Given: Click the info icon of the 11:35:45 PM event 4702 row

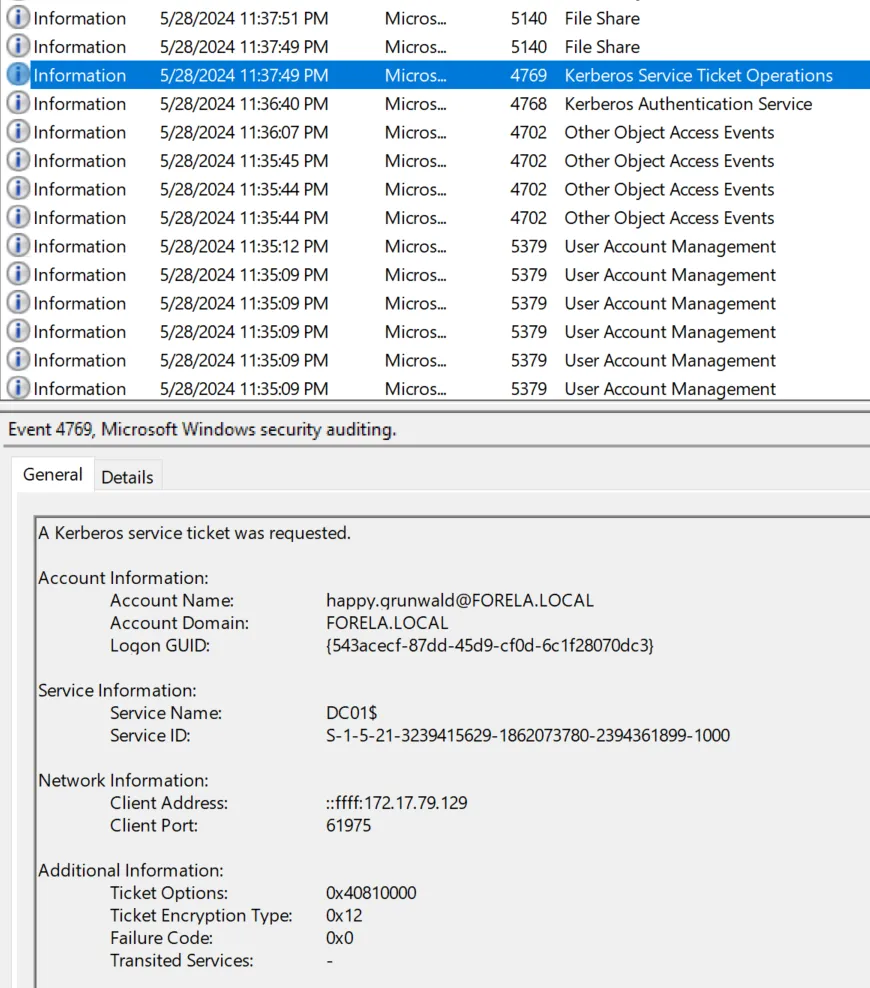Looking at the screenshot, I should (18, 160).
